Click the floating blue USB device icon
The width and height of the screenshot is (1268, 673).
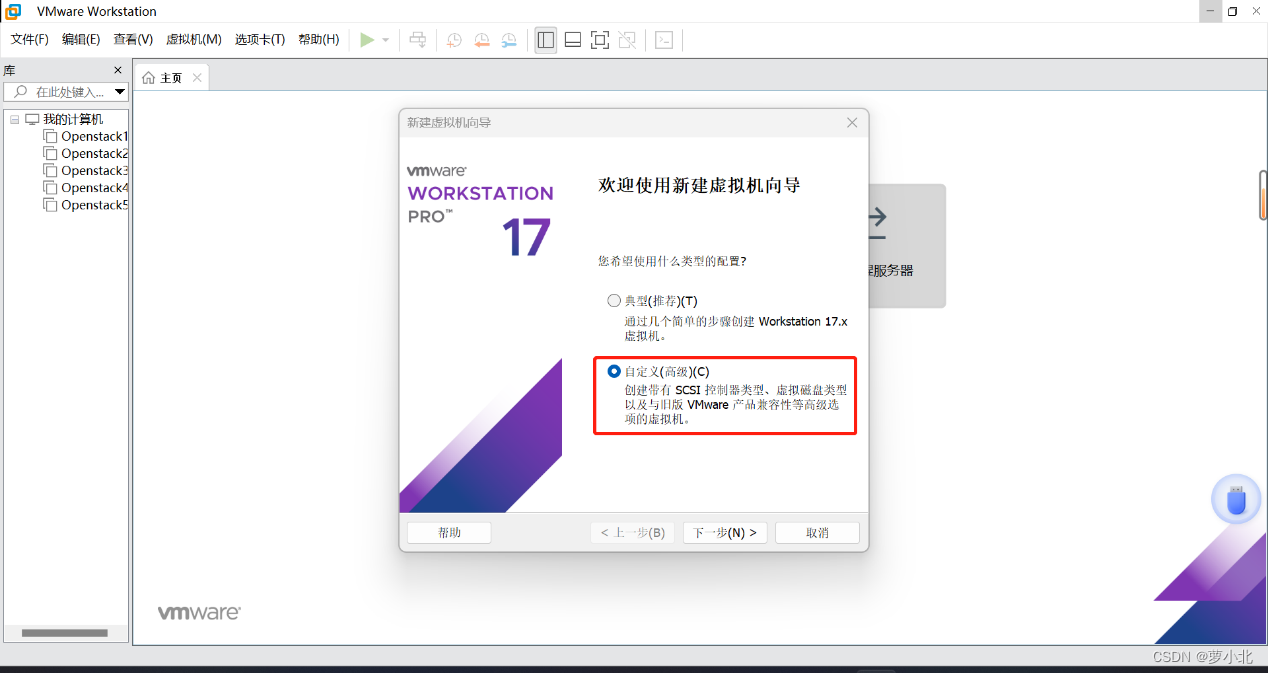pyautogui.click(x=1237, y=499)
